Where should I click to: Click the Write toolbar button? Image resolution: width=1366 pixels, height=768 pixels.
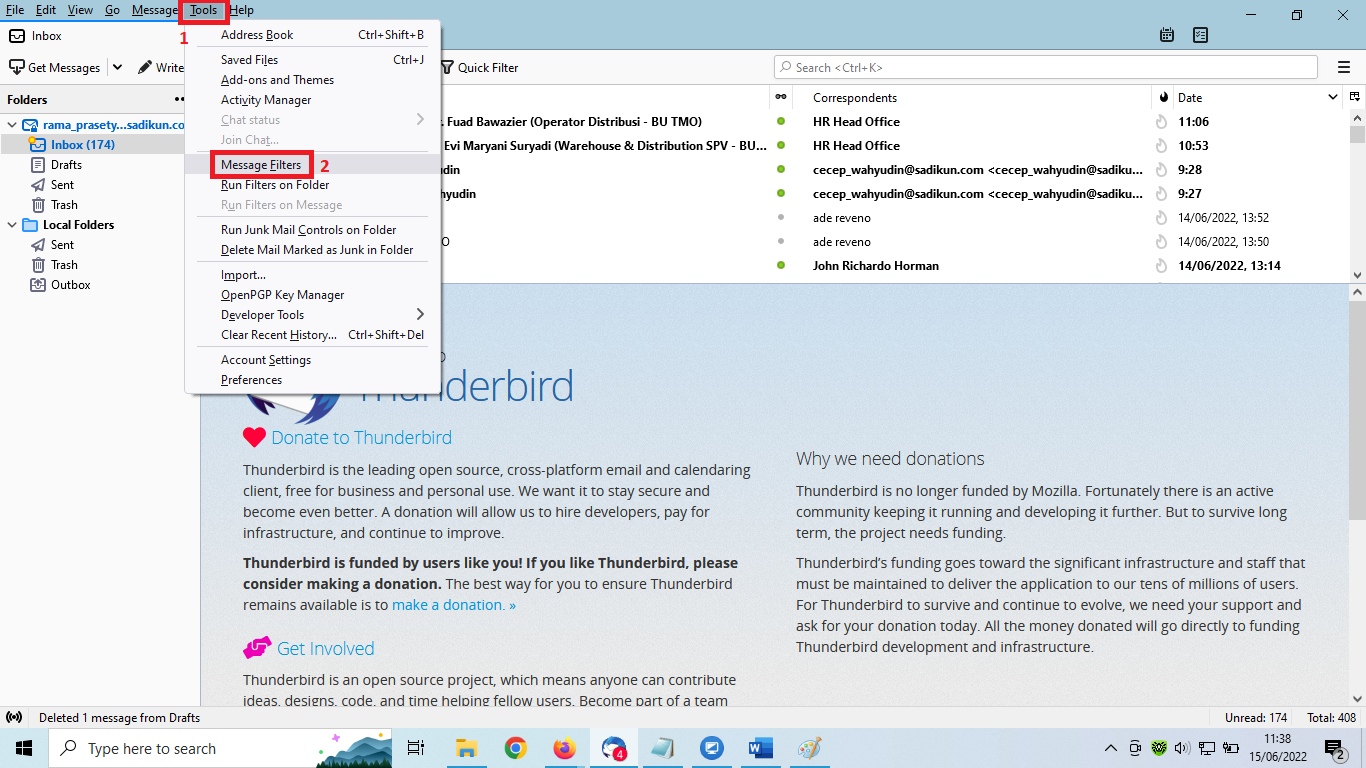coord(160,67)
